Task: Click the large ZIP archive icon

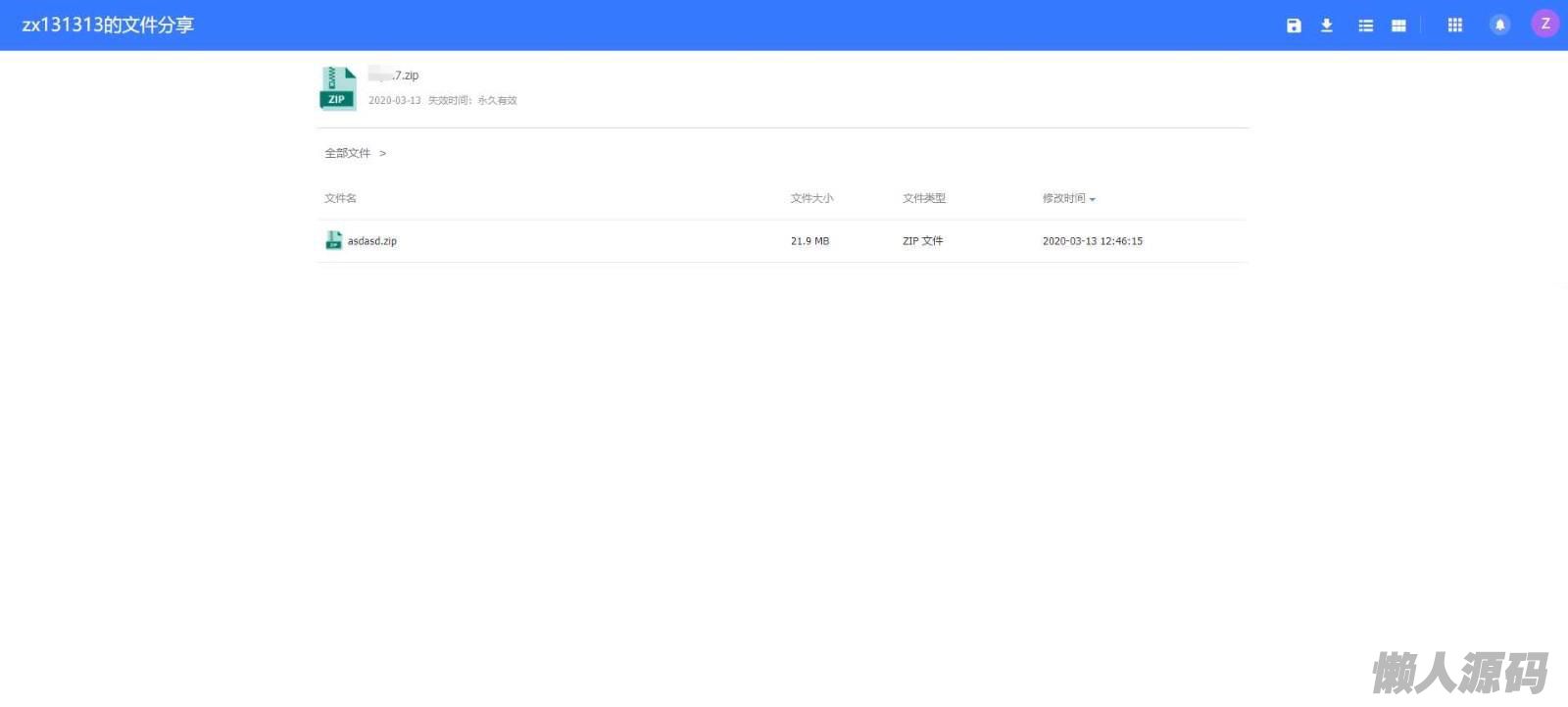Action: 337,88
